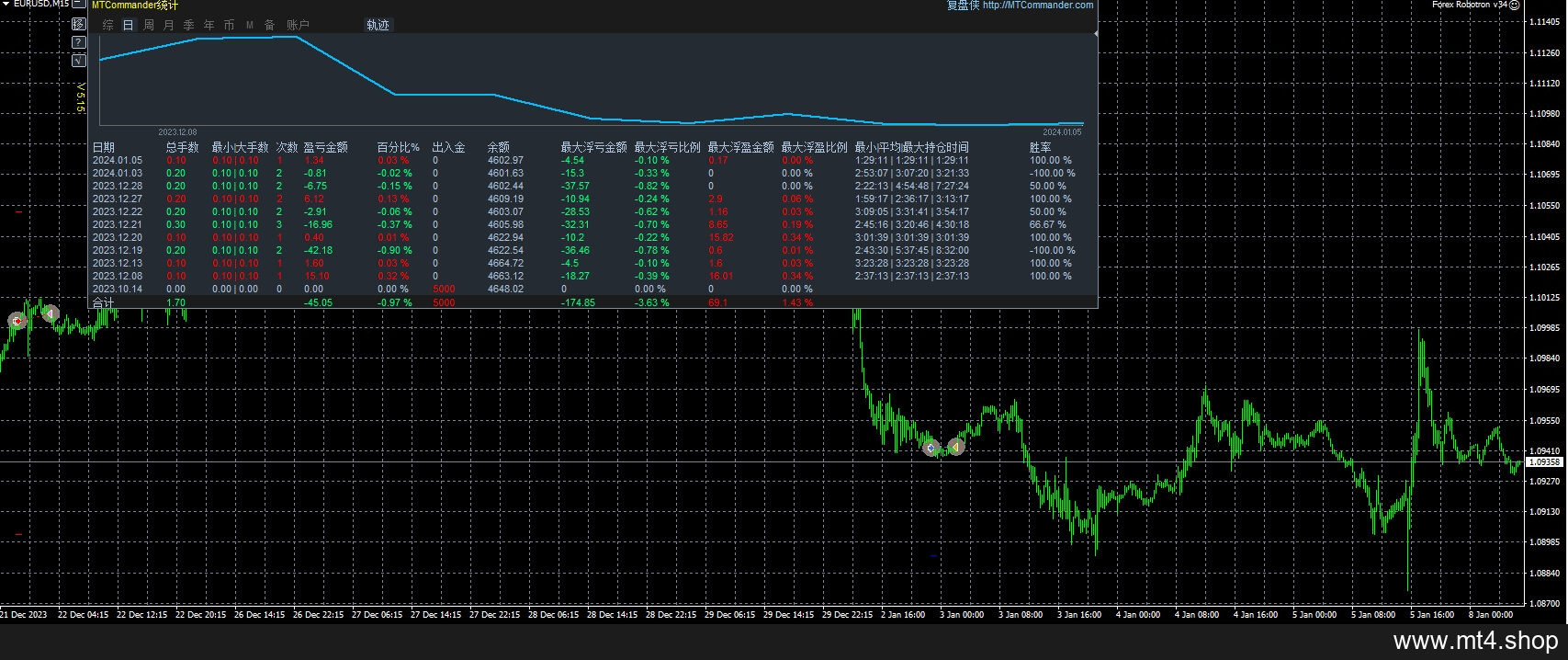Image resolution: width=1568 pixels, height=660 pixels.
Task: Click the current price label 1.09358
Action: [1544, 462]
